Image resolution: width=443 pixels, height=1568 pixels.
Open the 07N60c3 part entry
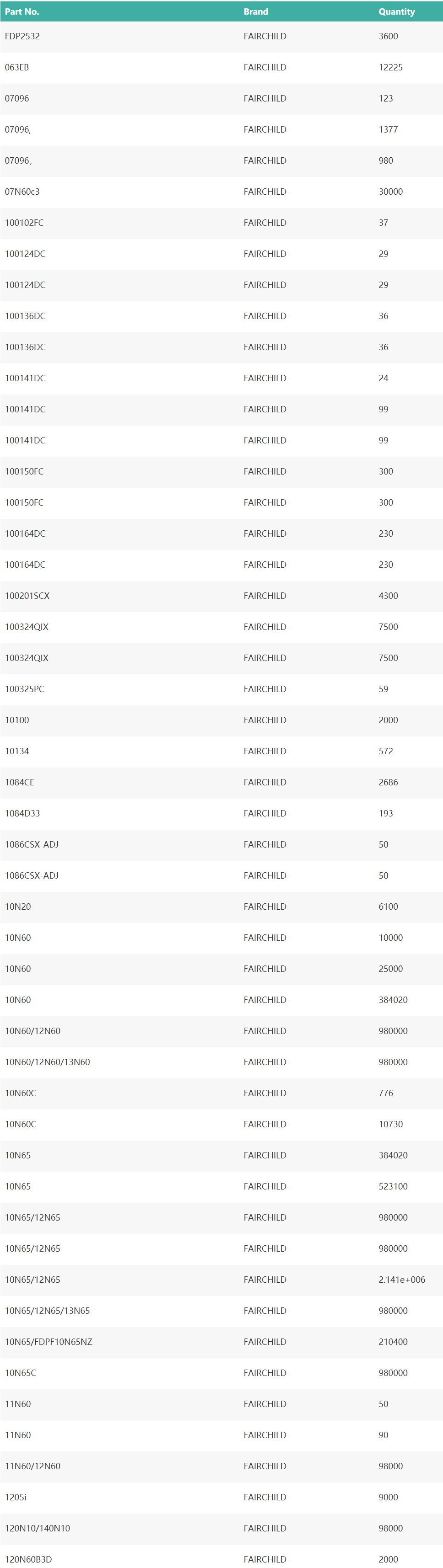coord(22,192)
